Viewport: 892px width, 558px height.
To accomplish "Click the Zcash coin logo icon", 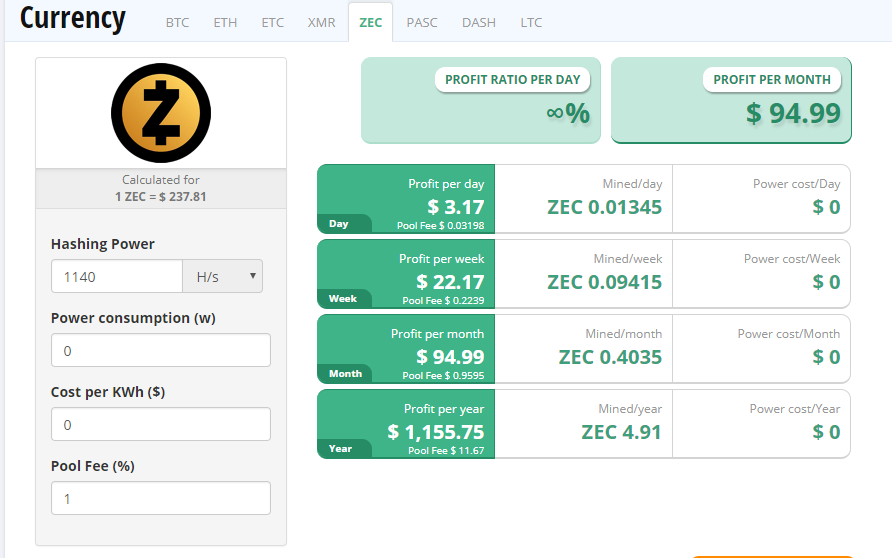I will [161, 112].
